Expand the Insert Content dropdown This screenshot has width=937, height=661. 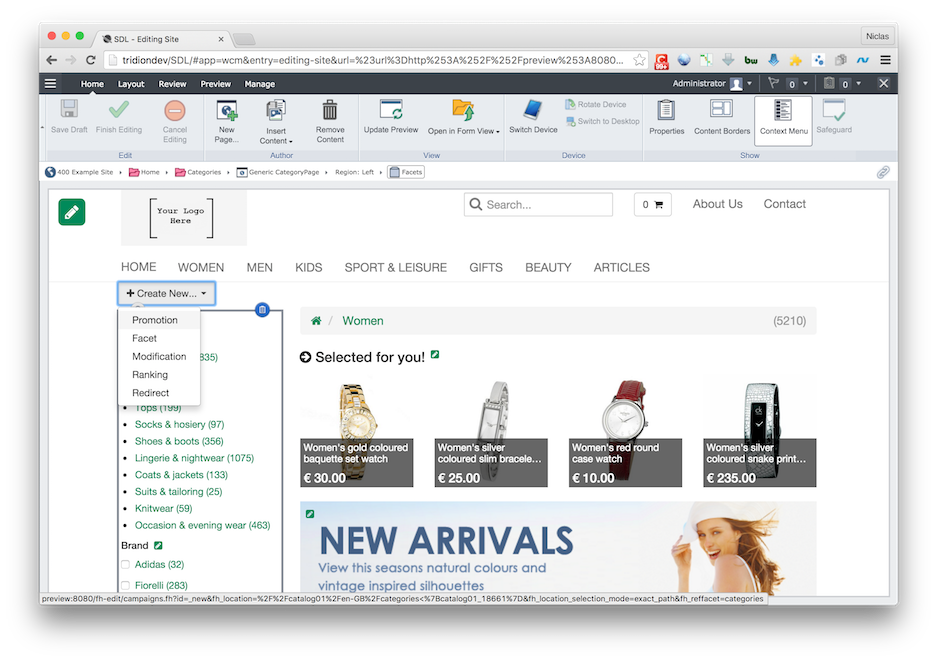(276, 141)
